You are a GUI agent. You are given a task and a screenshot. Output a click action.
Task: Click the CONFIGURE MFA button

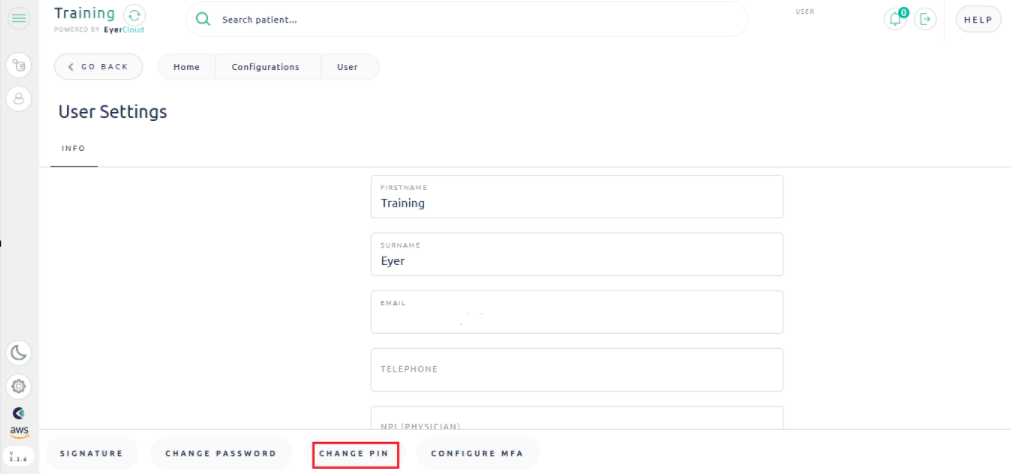click(x=477, y=454)
